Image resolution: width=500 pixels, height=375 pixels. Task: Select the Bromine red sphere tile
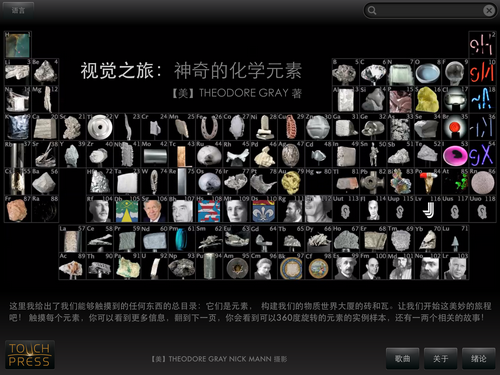[455, 127]
